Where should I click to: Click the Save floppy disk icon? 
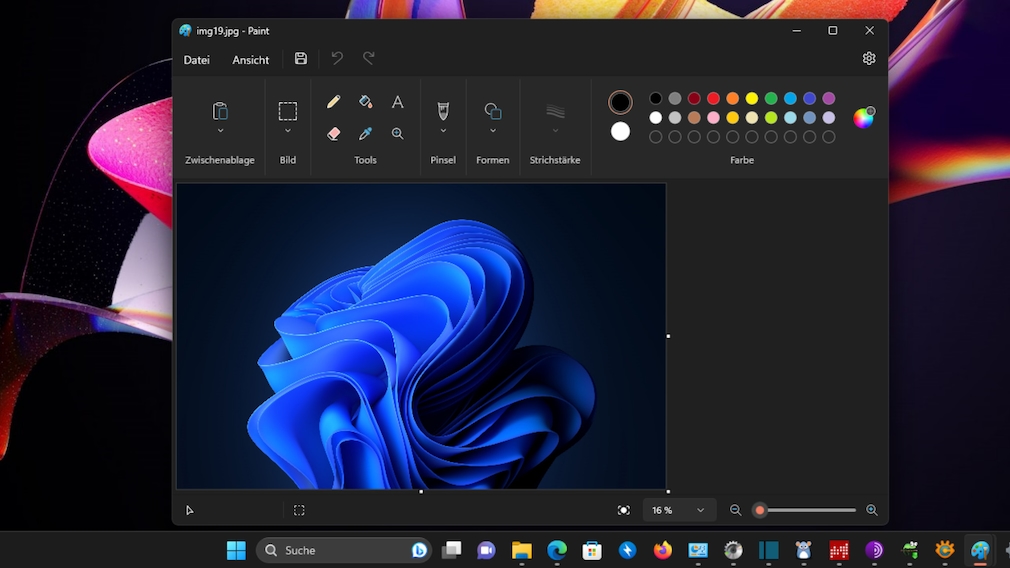pos(301,59)
